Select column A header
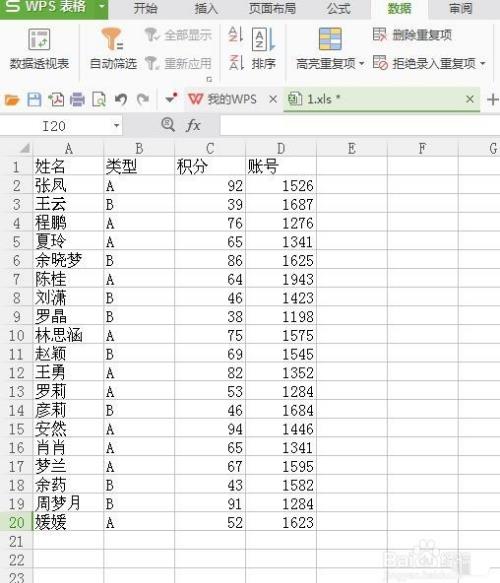The height and width of the screenshot is (583, 500). 68,148
